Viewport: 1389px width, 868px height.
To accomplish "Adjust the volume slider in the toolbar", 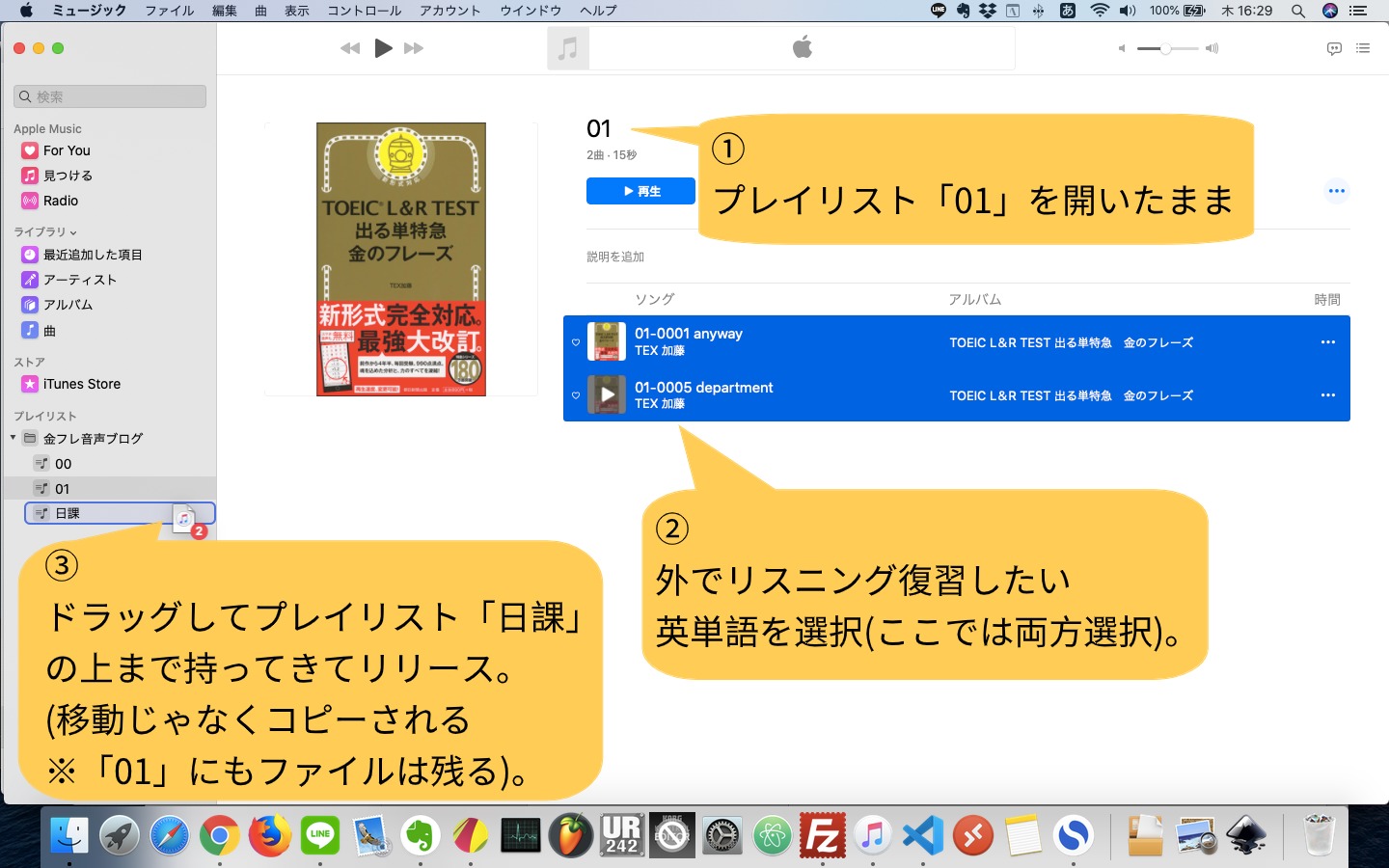I will (x=1166, y=47).
